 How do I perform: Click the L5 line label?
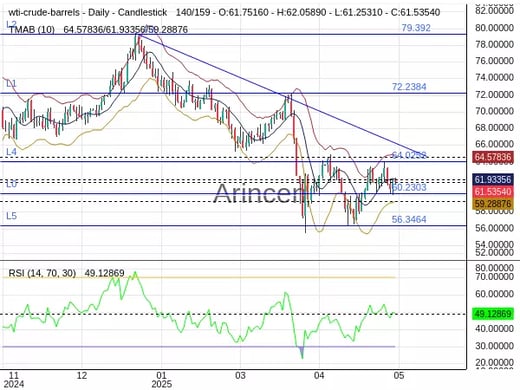pos(11,216)
